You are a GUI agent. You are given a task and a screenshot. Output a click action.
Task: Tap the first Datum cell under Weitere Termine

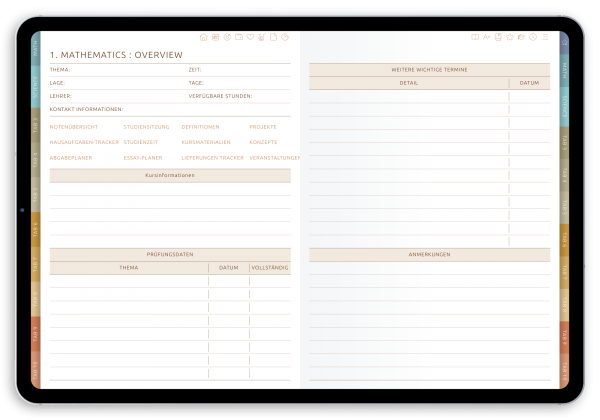coord(529,97)
